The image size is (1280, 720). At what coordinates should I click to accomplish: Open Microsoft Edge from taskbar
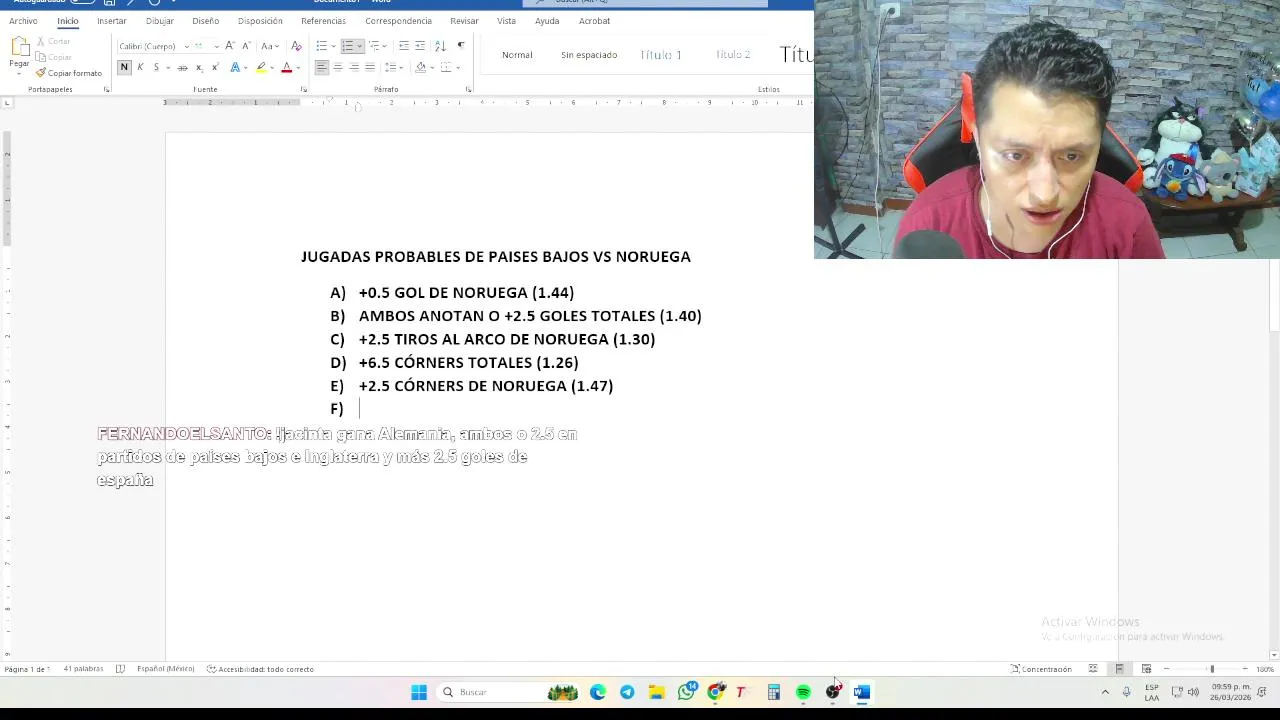pos(597,692)
